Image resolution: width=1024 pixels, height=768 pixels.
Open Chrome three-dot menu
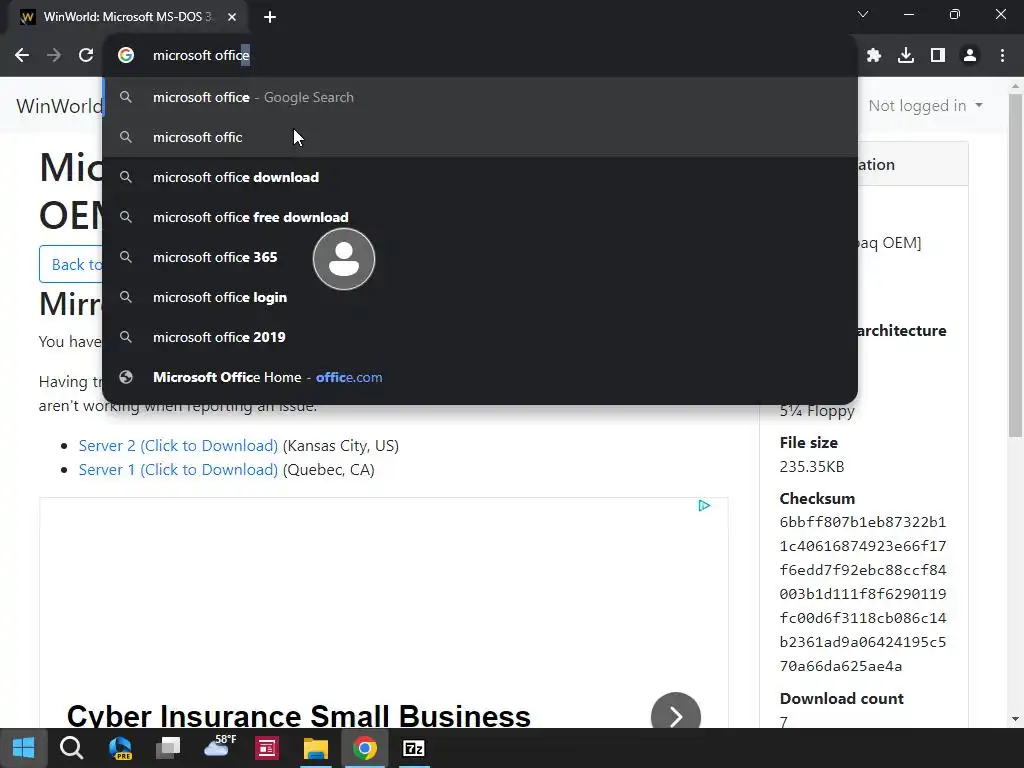tap(1002, 56)
